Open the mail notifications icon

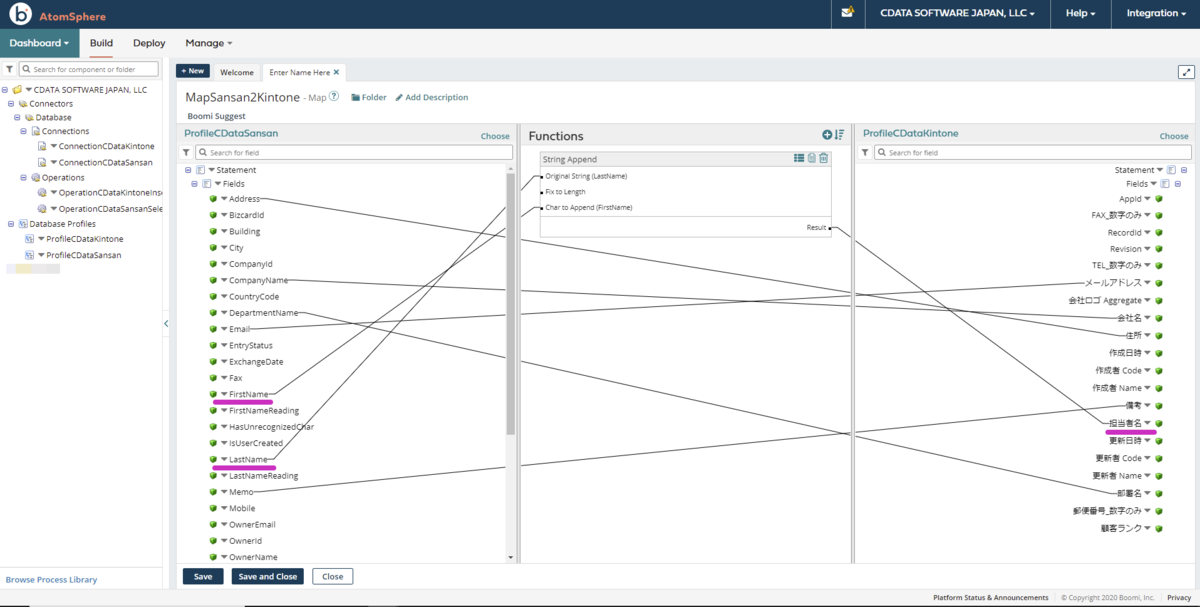(x=848, y=13)
